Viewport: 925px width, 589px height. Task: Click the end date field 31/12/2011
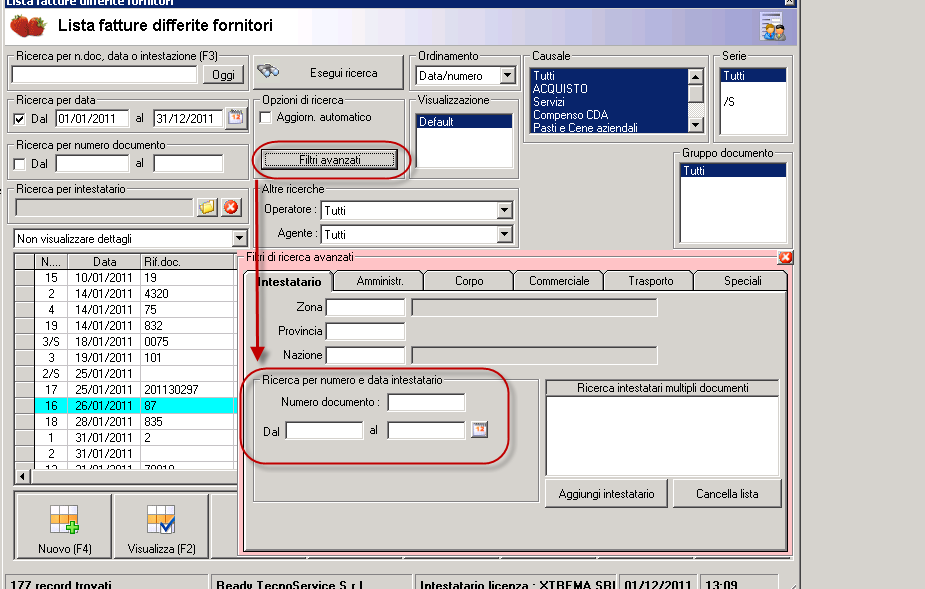click(188, 119)
